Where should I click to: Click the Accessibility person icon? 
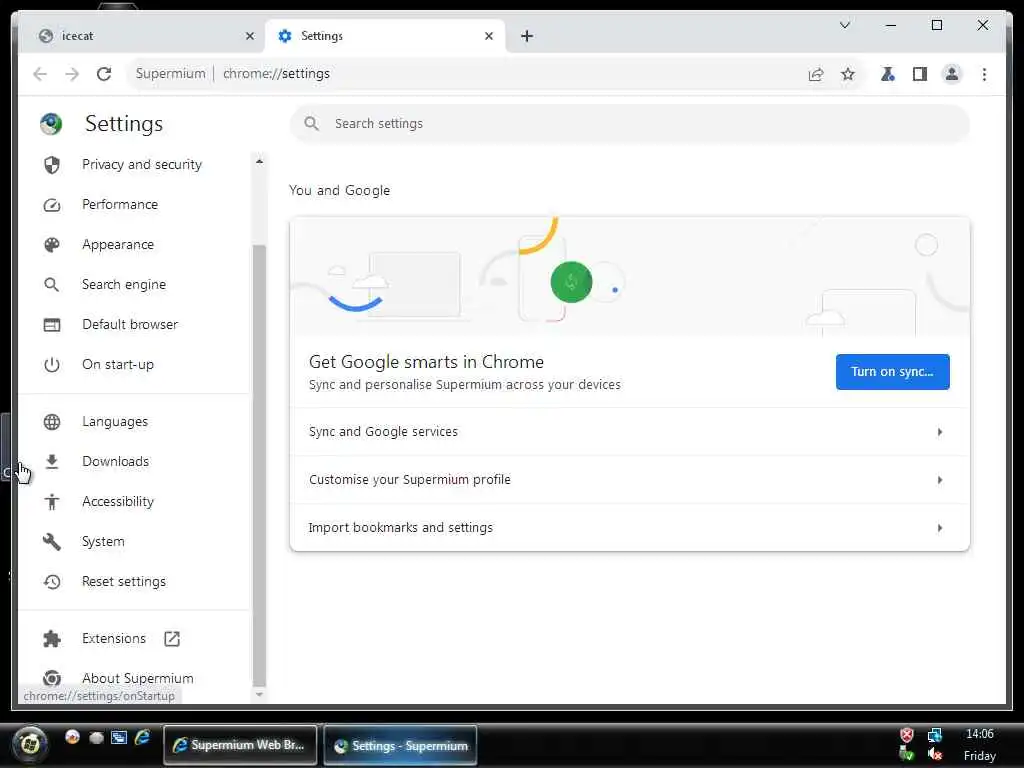pos(52,502)
